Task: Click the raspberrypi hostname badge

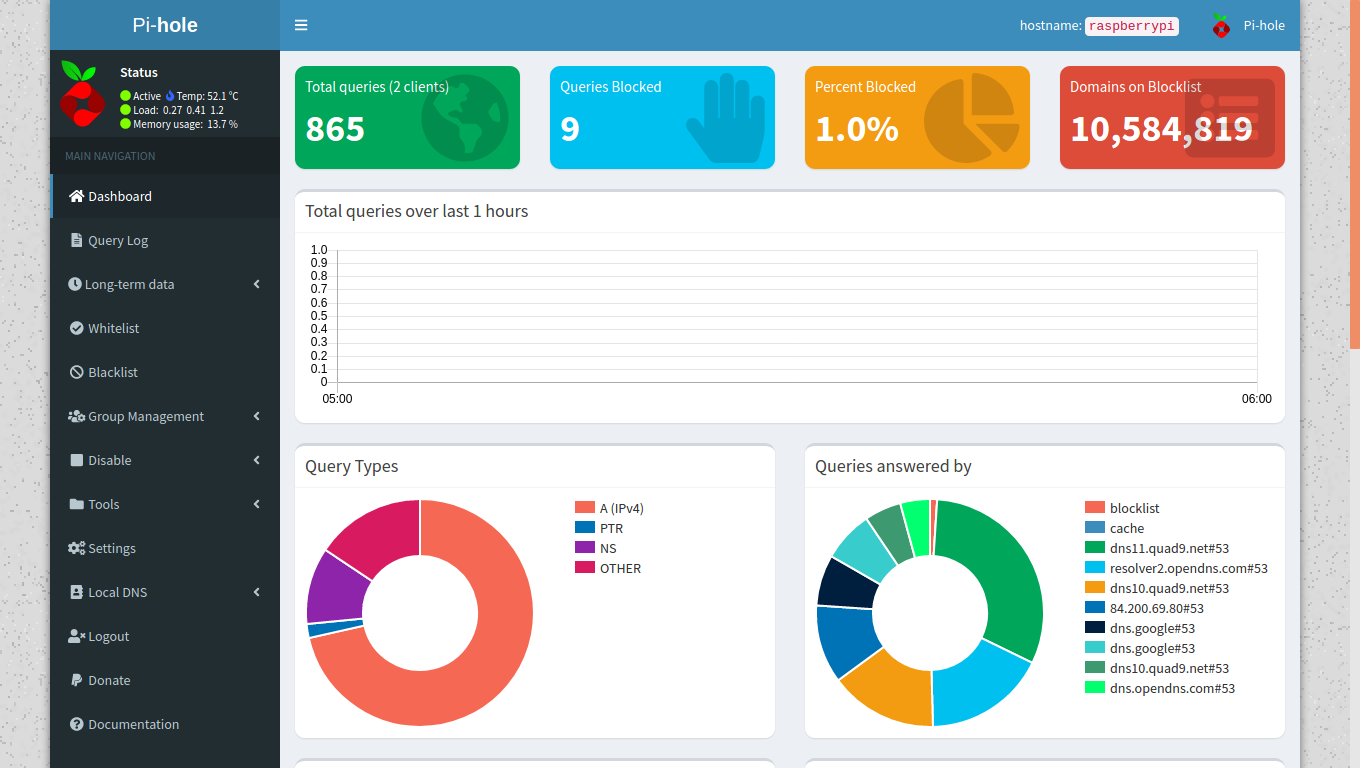Action: coord(1132,26)
